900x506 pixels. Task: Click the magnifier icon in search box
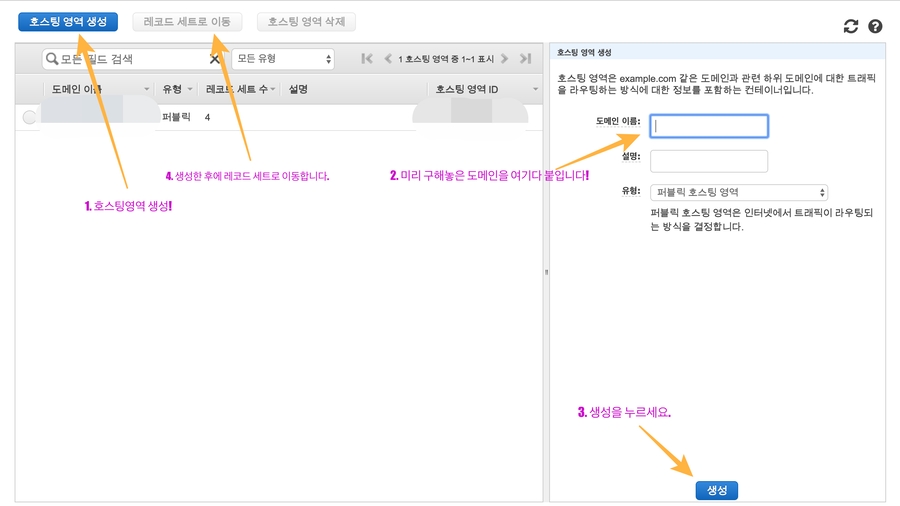point(52,60)
